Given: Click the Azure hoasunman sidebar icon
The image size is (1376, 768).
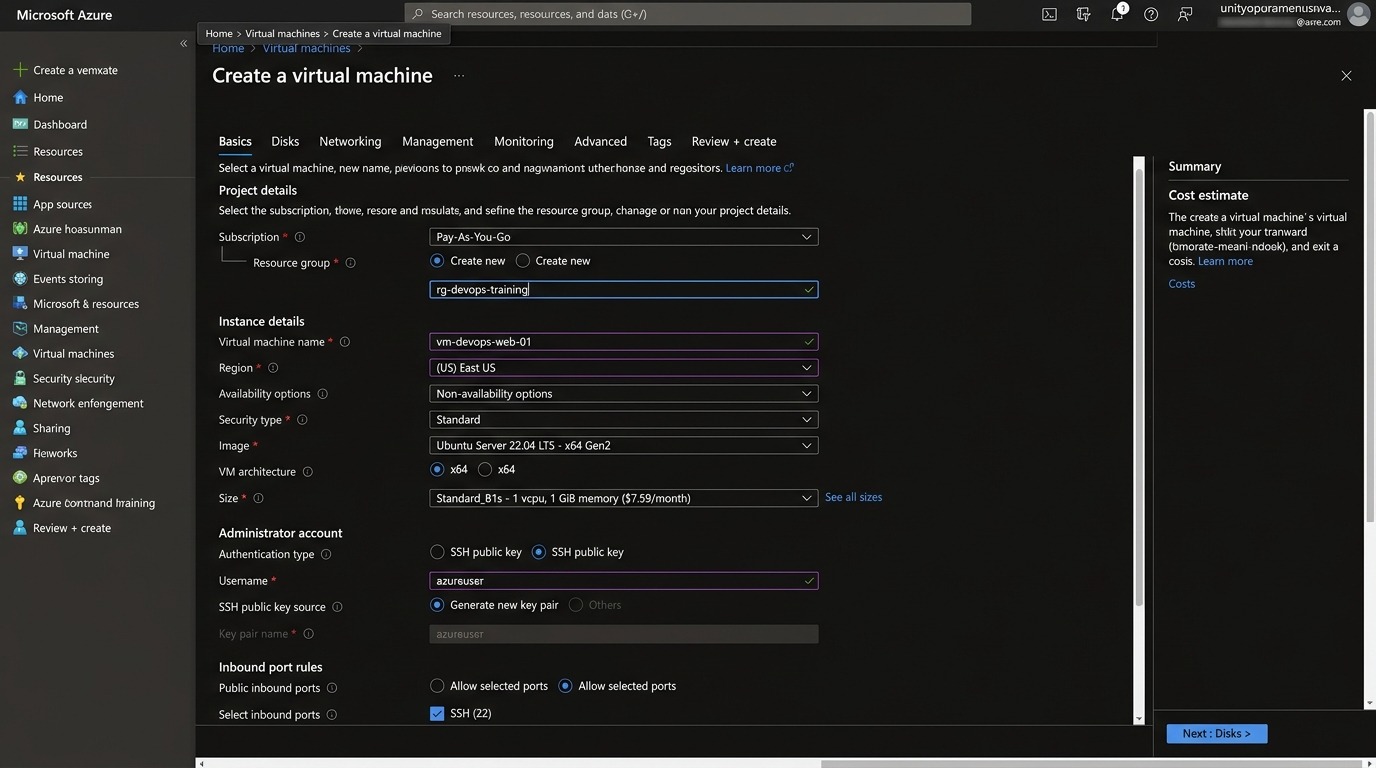Looking at the screenshot, I should click(x=20, y=228).
